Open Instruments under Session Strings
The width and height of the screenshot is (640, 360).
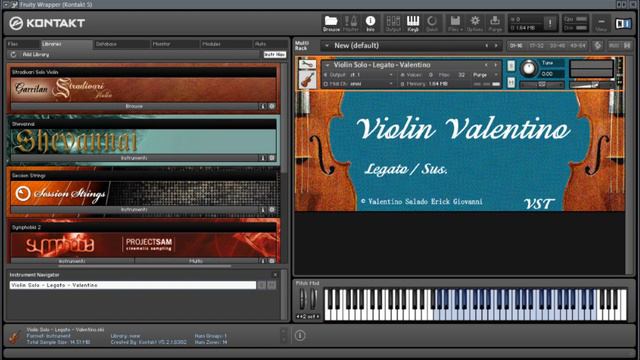point(134,209)
